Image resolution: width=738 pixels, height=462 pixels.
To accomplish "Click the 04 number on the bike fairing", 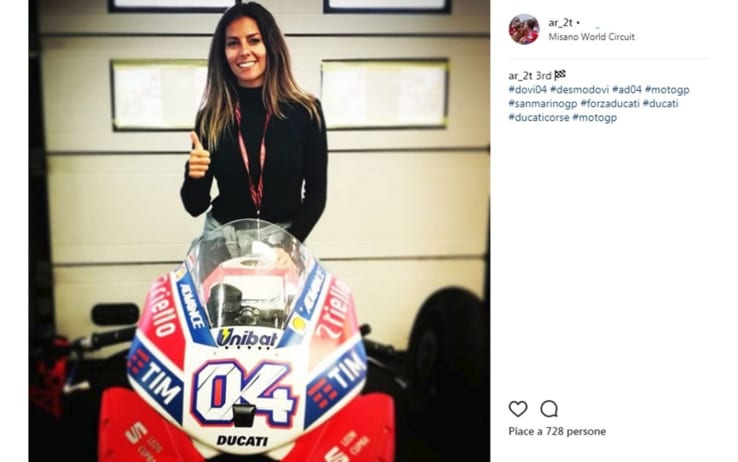I will point(245,391).
